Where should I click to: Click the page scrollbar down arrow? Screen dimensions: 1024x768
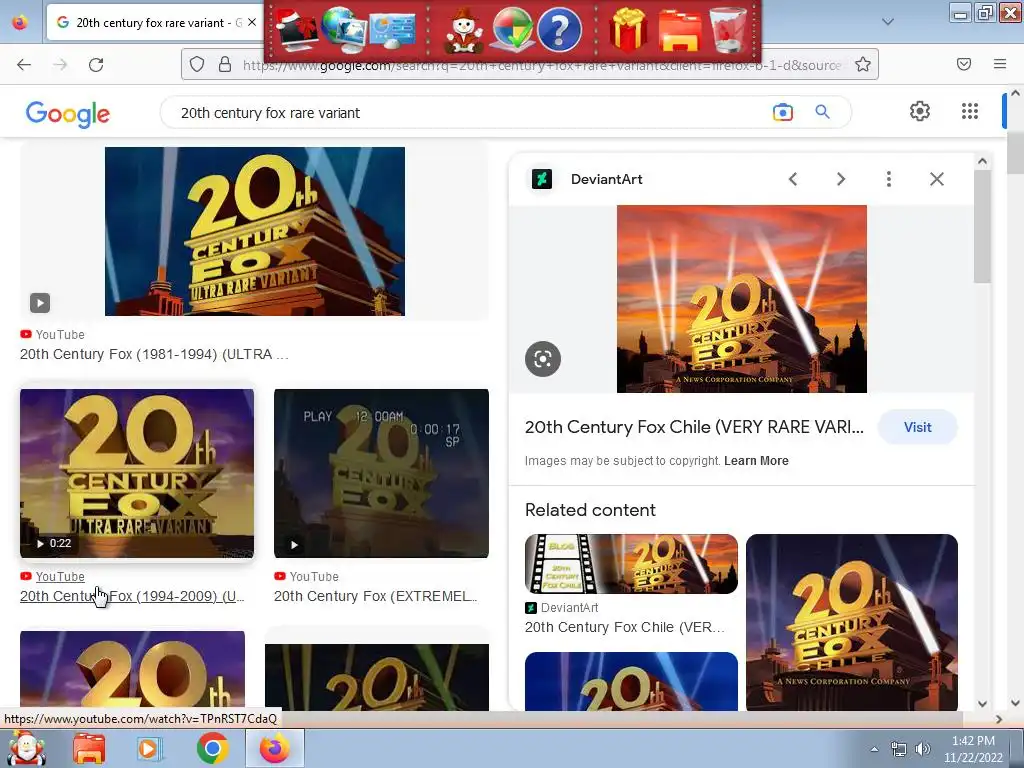[x=1015, y=703]
